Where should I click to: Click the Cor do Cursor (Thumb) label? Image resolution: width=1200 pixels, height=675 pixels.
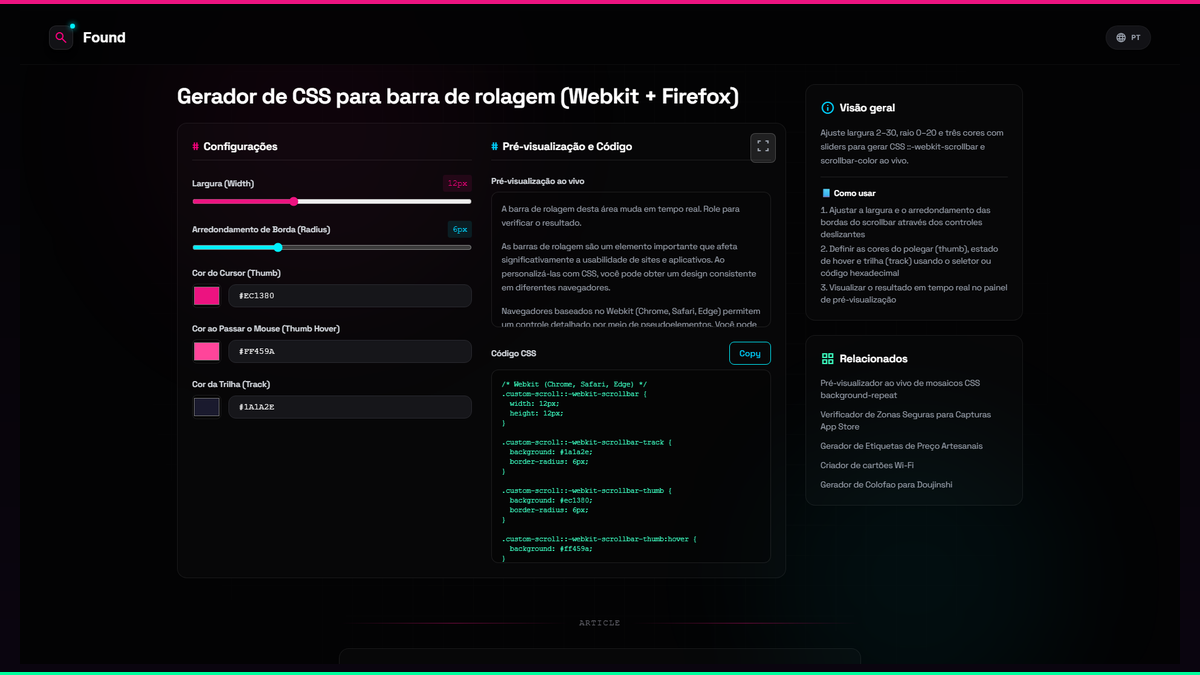234,273
